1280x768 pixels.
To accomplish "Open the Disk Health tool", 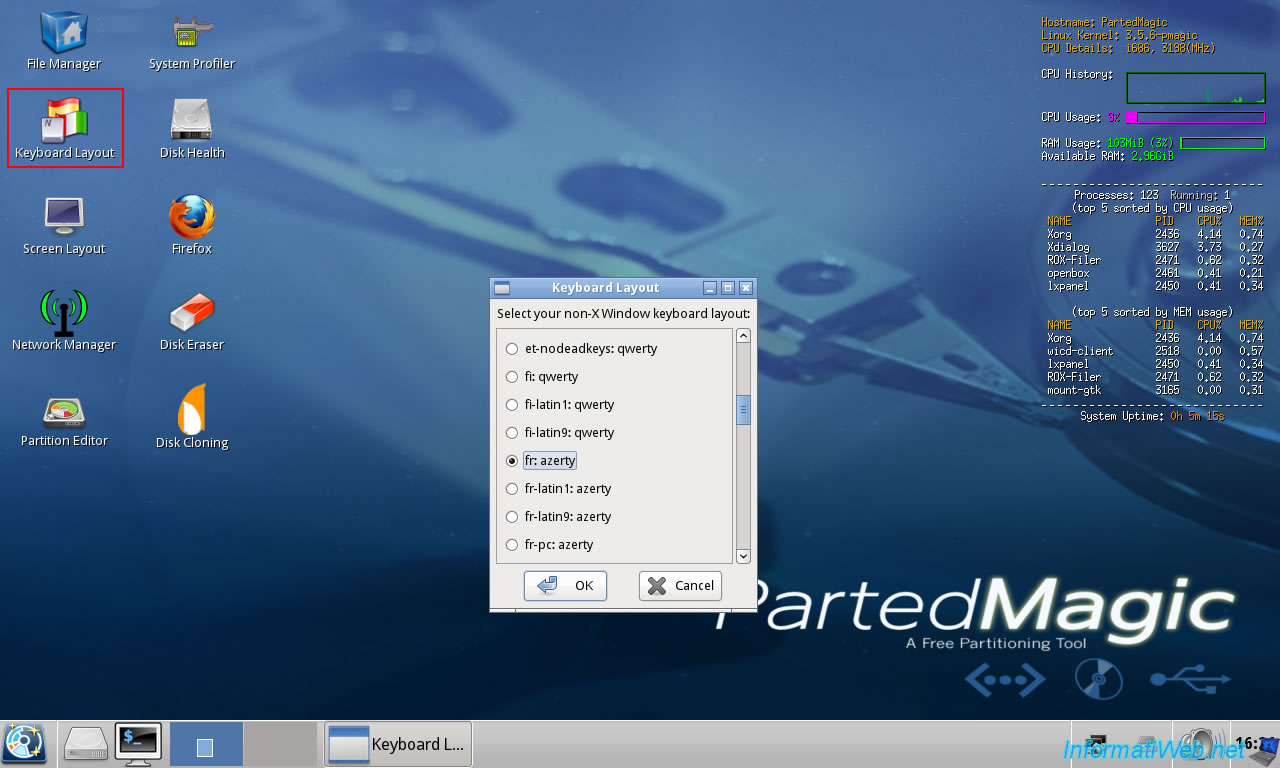I will pyautogui.click(x=191, y=128).
